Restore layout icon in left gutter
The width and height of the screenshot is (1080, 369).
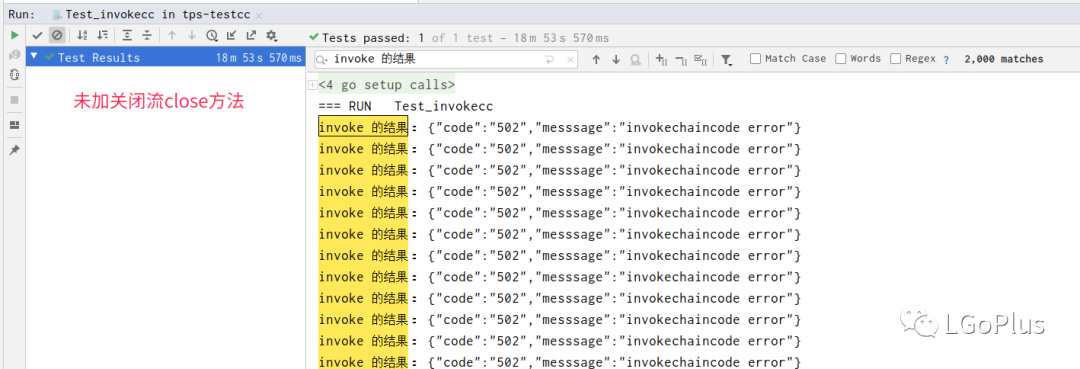click(14, 125)
